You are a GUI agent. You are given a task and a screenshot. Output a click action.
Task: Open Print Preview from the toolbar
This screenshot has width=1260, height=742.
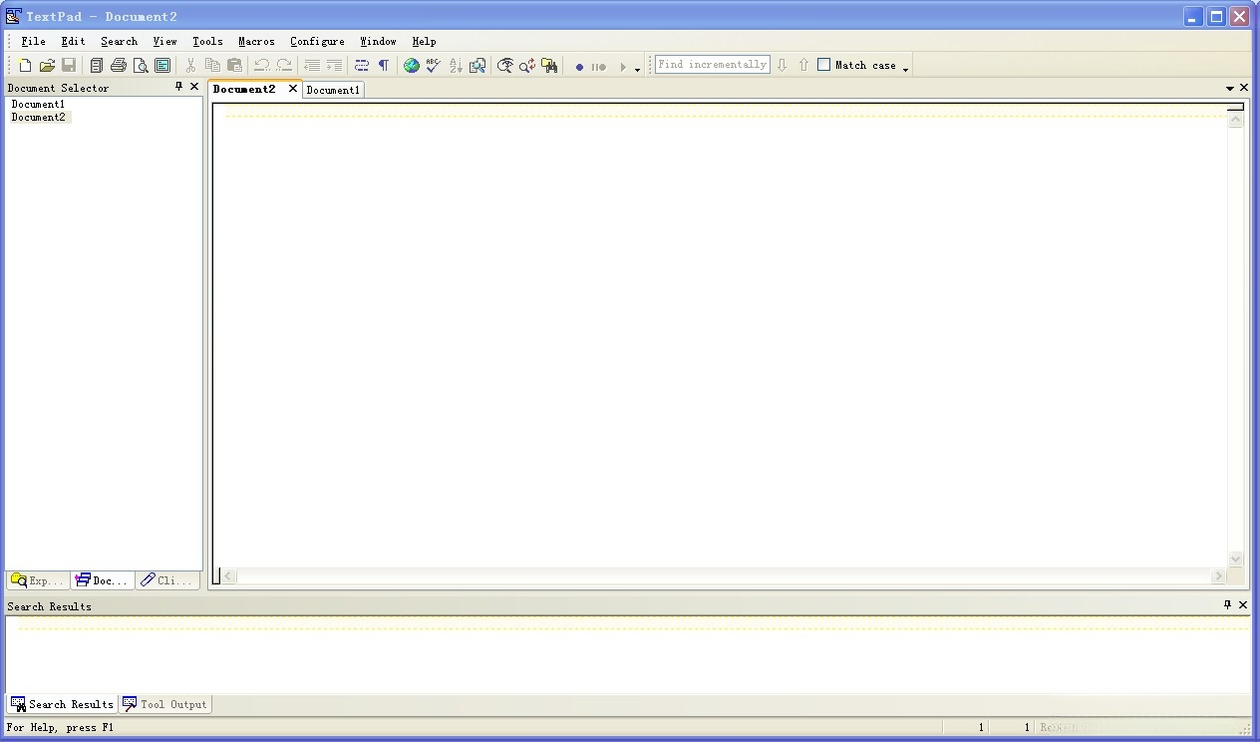(140, 65)
